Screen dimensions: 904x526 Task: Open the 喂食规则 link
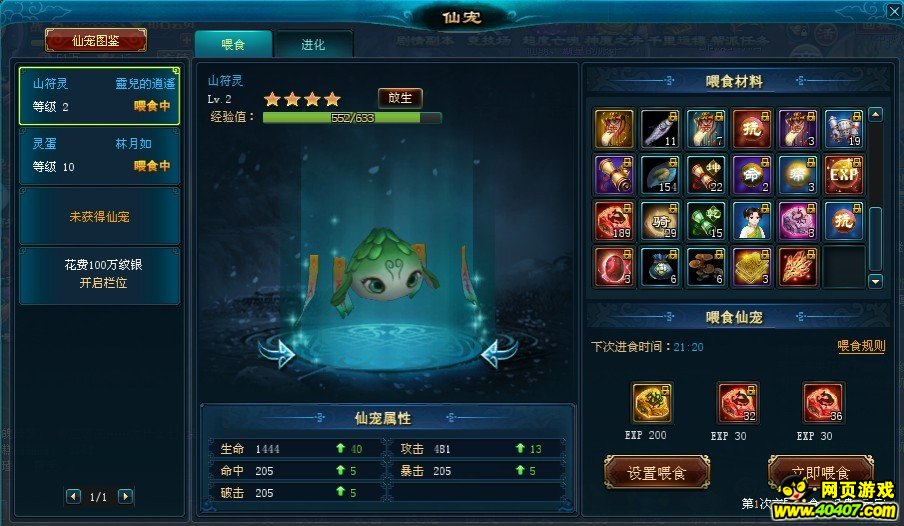(x=861, y=346)
